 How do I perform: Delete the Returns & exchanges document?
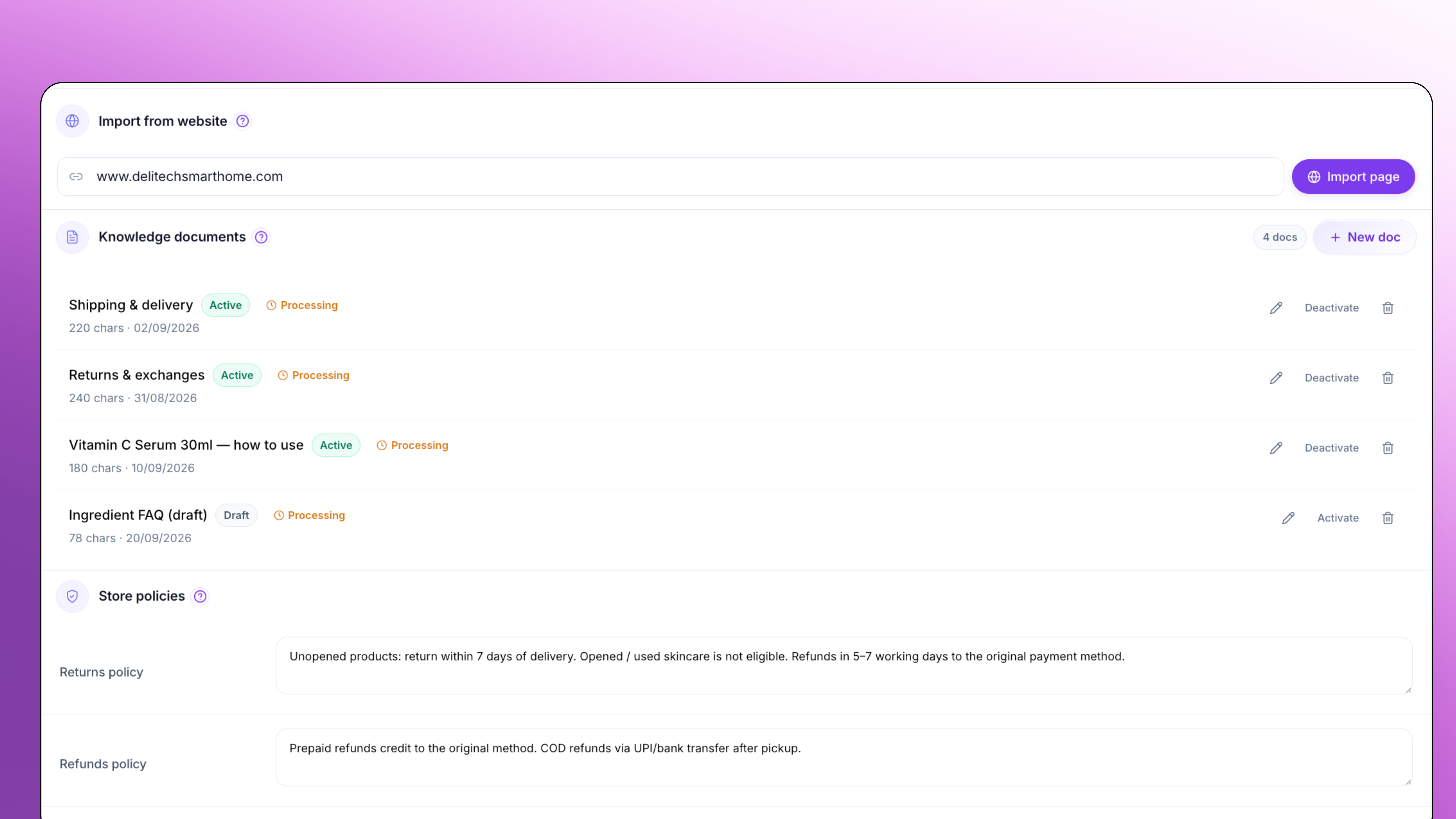1388,378
